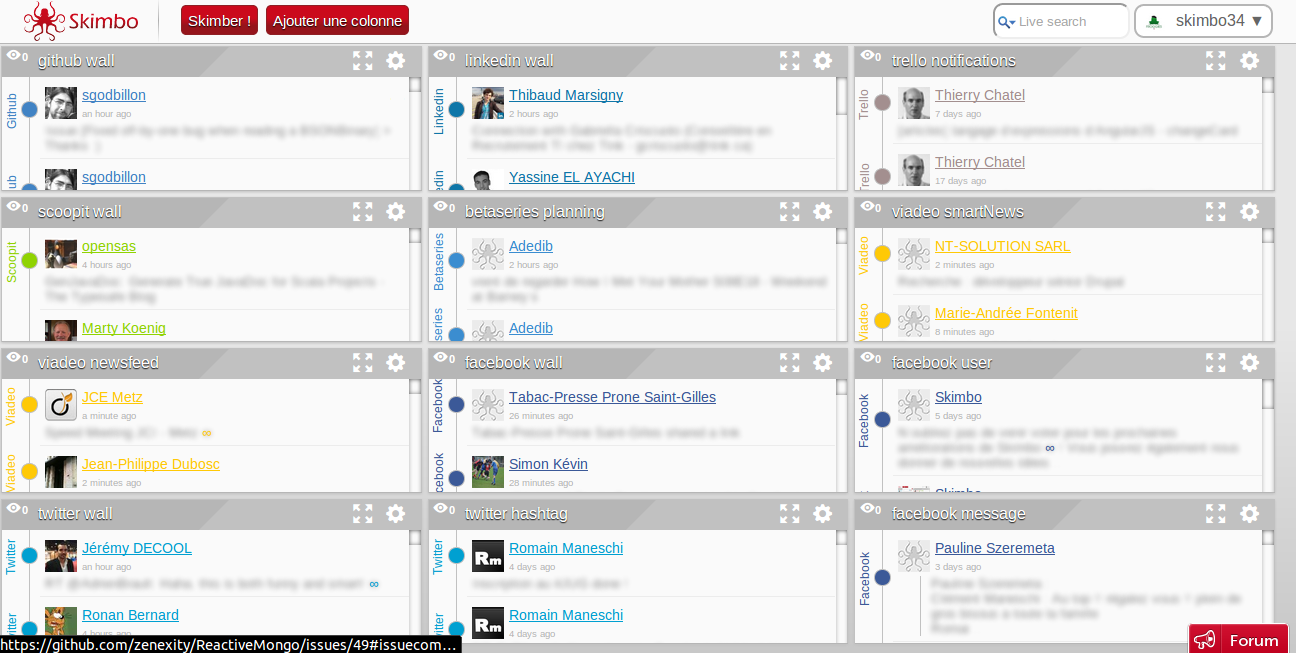Open settings gear of twitter wall
The image size is (1296, 653).
coord(396,514)
